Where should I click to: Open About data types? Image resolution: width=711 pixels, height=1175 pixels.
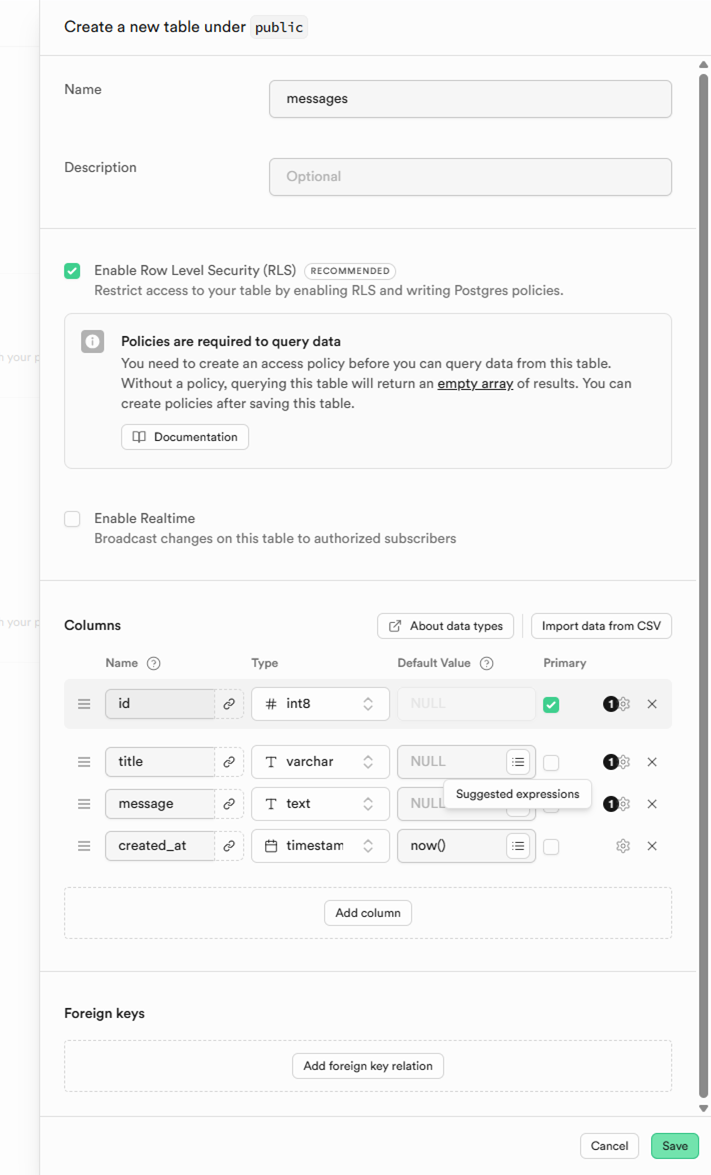point(446,626)
